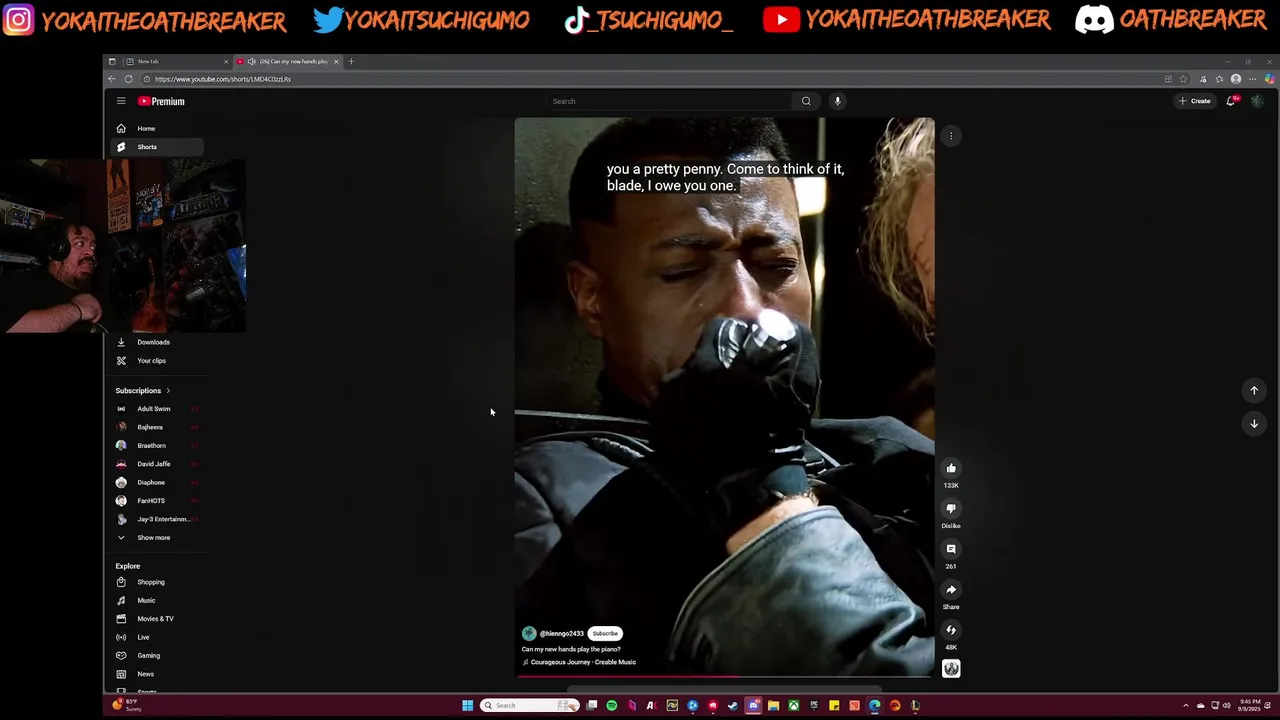Open Spotify from the taskbar
The image size is (1280, 720).
pos(612,705)
